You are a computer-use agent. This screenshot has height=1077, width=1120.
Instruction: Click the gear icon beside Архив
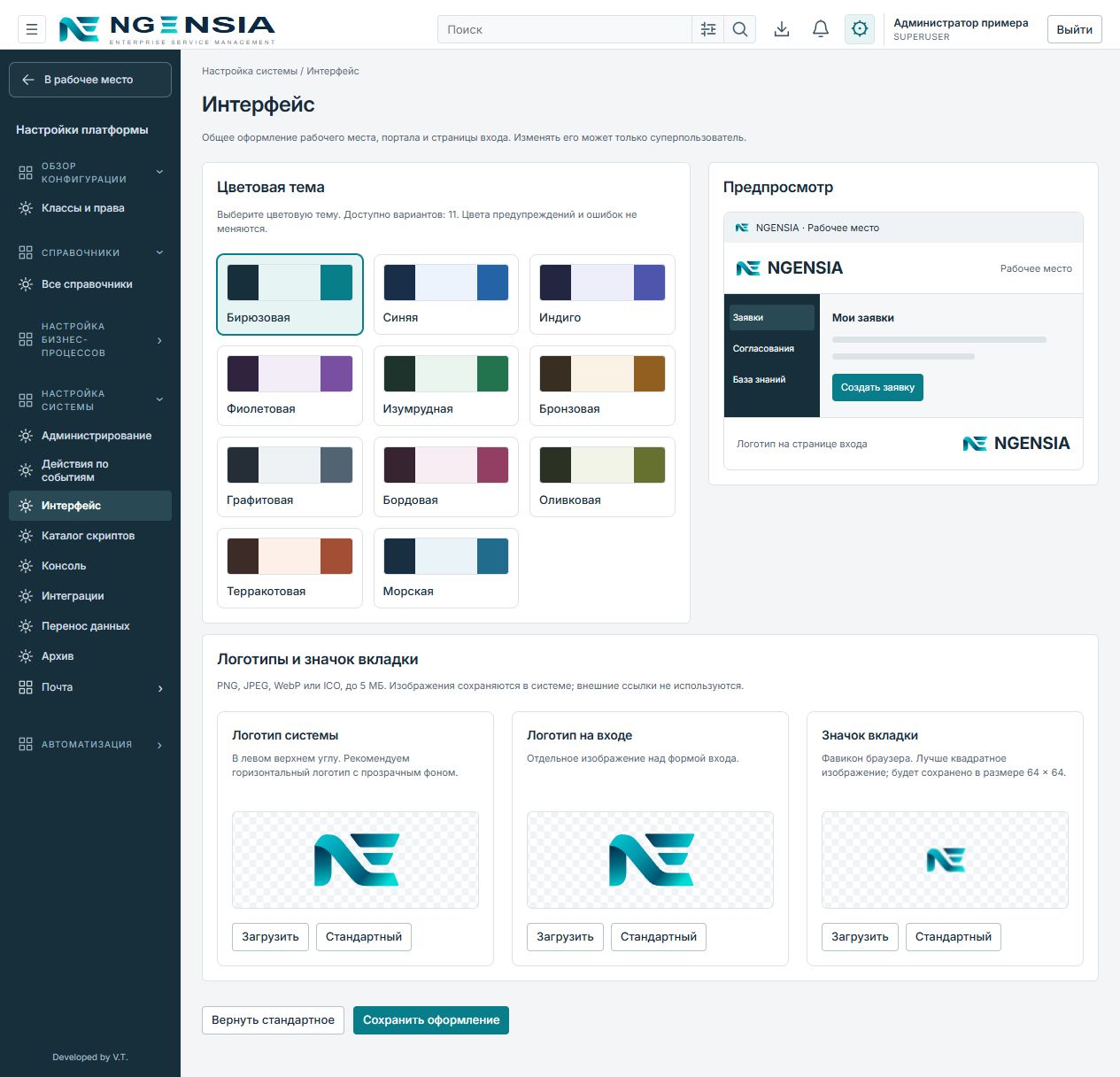point(26,656)
